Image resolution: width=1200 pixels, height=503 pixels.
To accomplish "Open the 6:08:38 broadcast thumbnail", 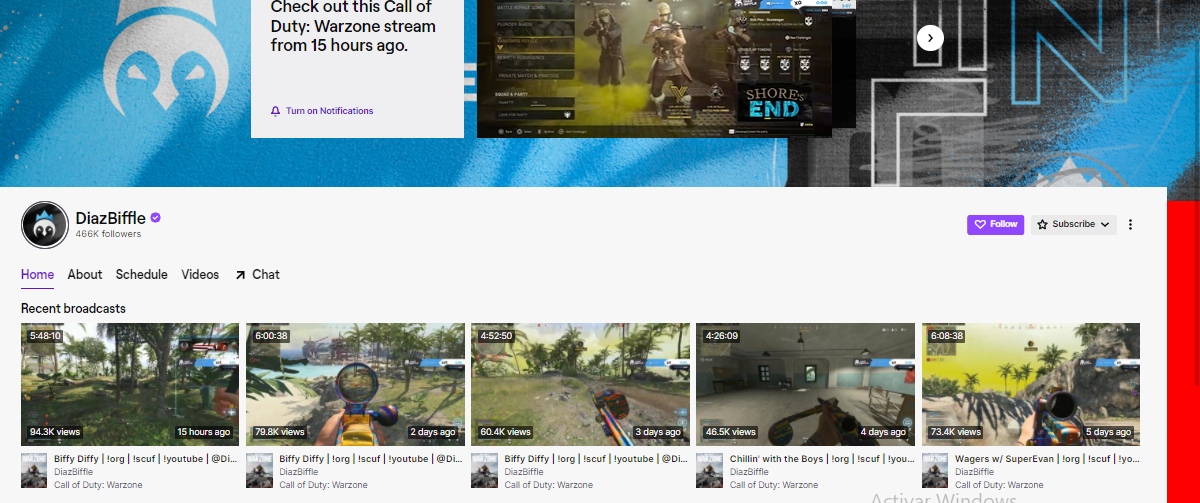I will [1030, 384].
